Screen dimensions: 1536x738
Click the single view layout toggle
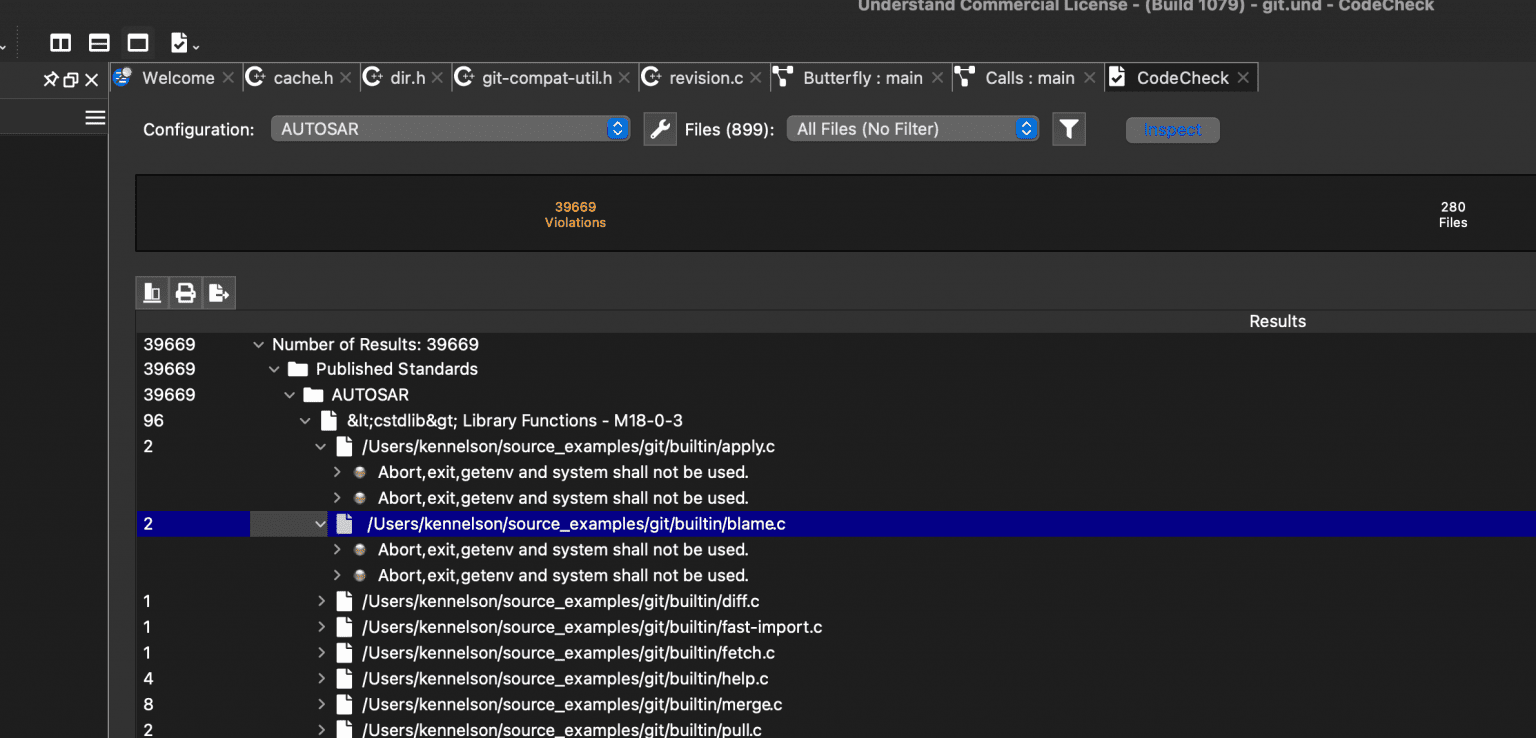point(137,43)
